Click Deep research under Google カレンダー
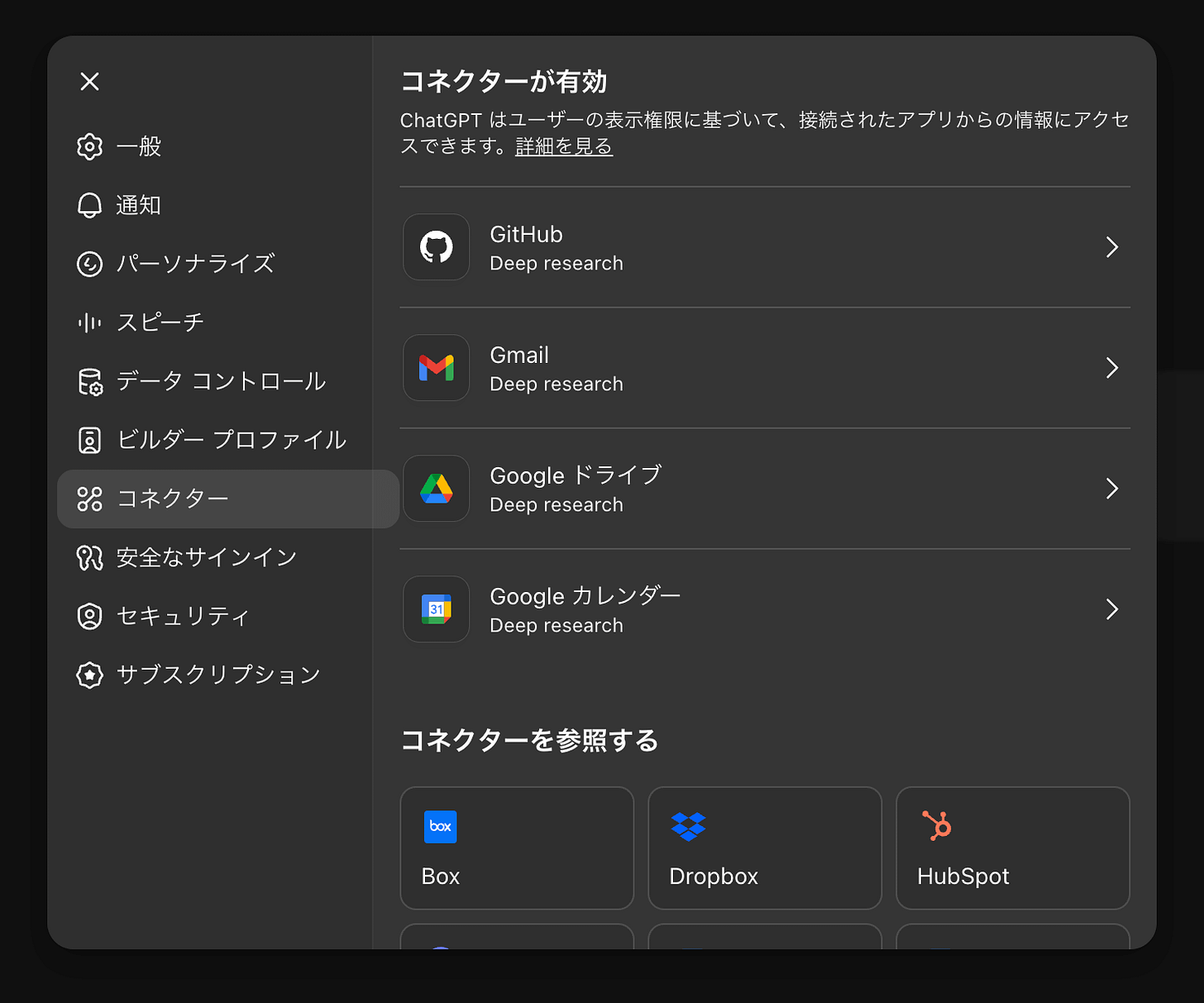 557,625
